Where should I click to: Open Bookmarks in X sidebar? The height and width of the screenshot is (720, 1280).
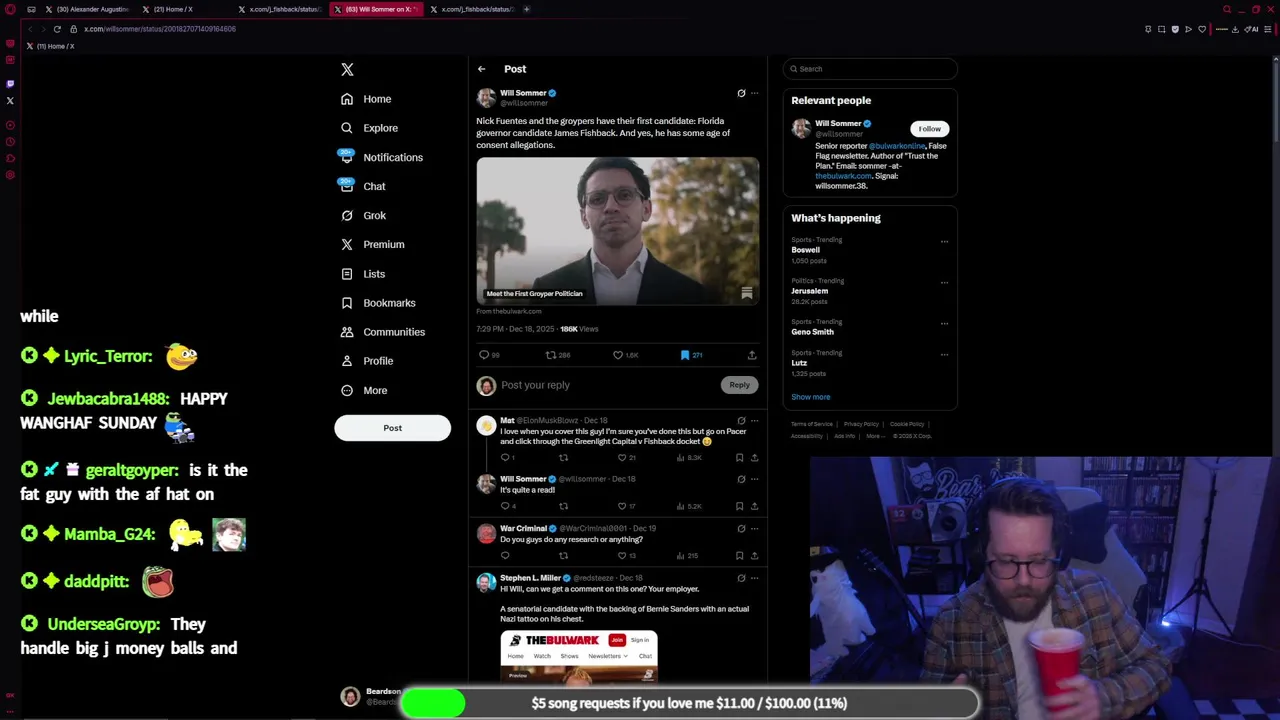point(377,303)
